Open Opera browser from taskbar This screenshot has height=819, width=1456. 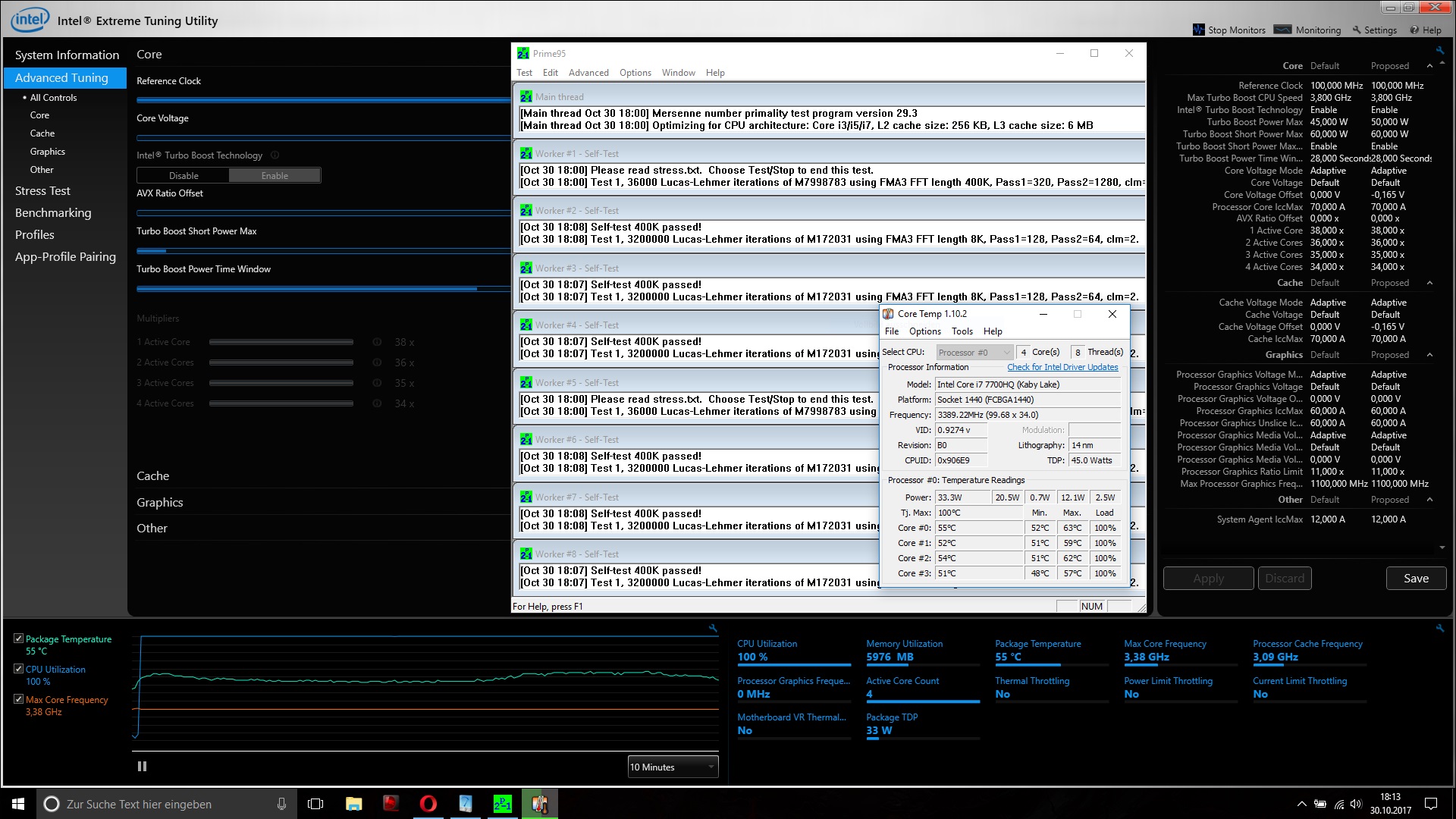(x=428, y=804)
